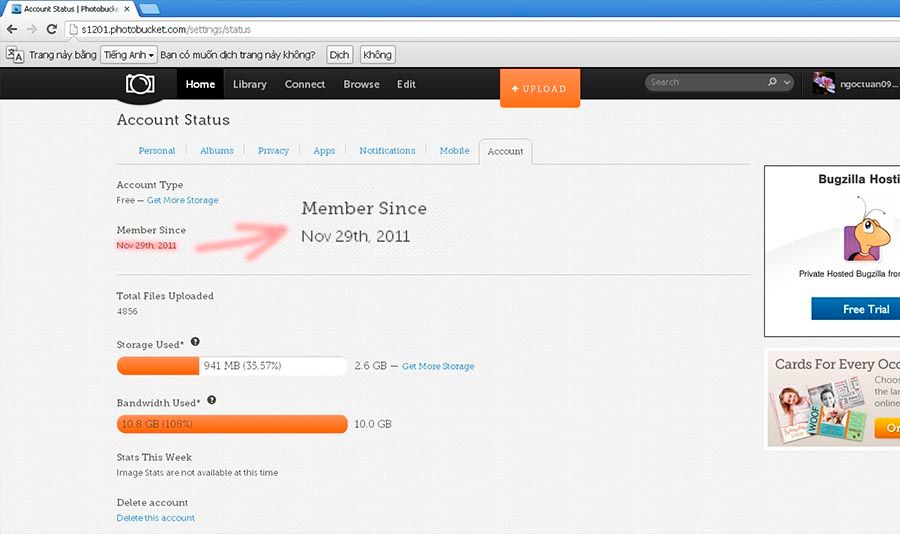Click the Nov 29th, 2011 member date
900x534 pixels.
point(146,245)
